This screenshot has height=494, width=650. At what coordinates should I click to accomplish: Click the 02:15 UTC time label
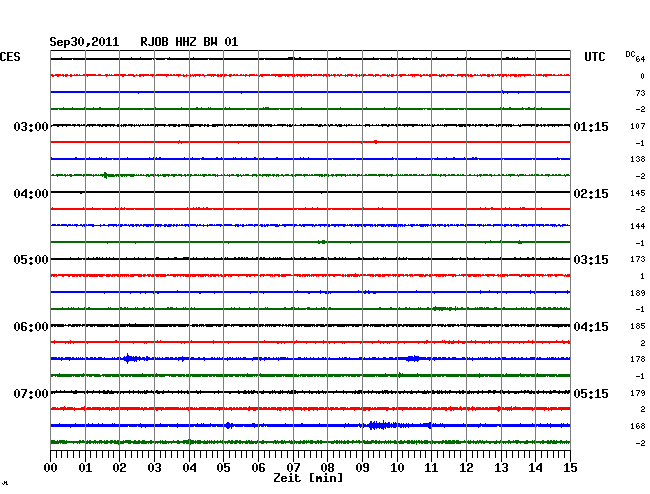pyautogui.click(x=591, y=194)
